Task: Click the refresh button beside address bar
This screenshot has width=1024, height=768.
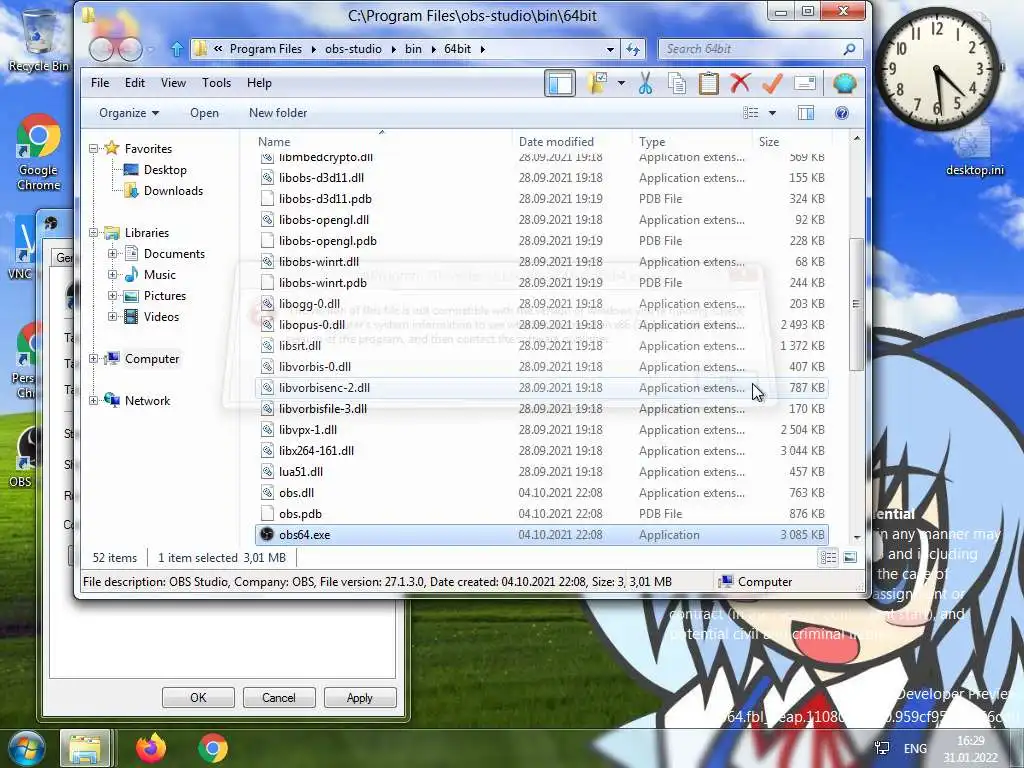Action: (633, 49)
